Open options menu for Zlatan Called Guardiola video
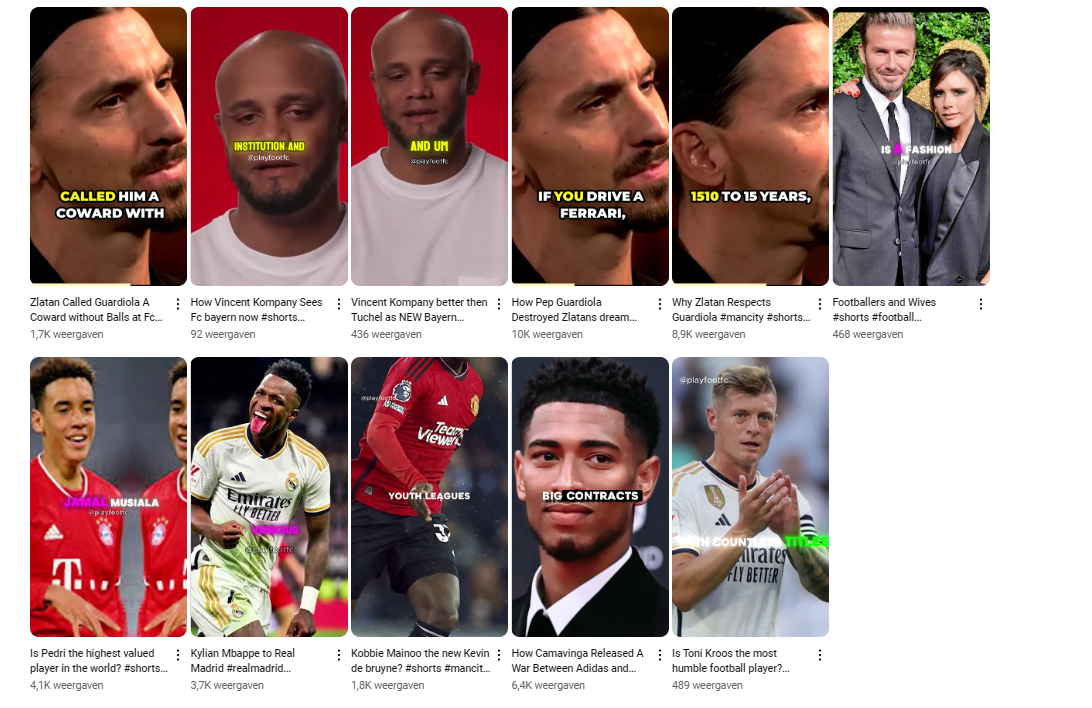 178,304
